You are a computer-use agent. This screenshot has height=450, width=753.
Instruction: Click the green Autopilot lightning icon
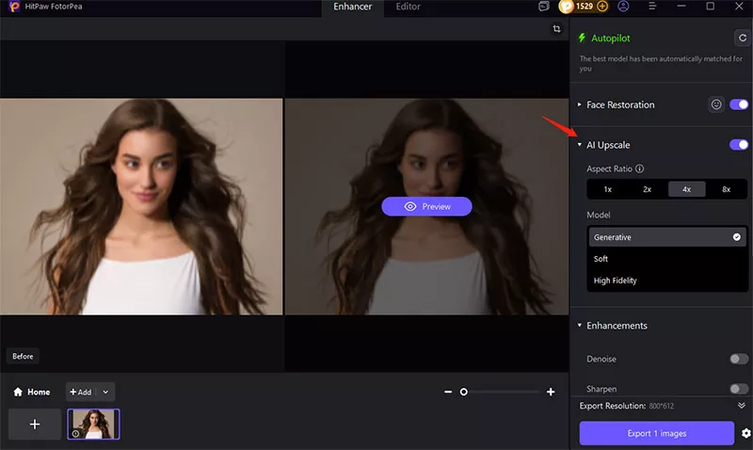[582, 38]
